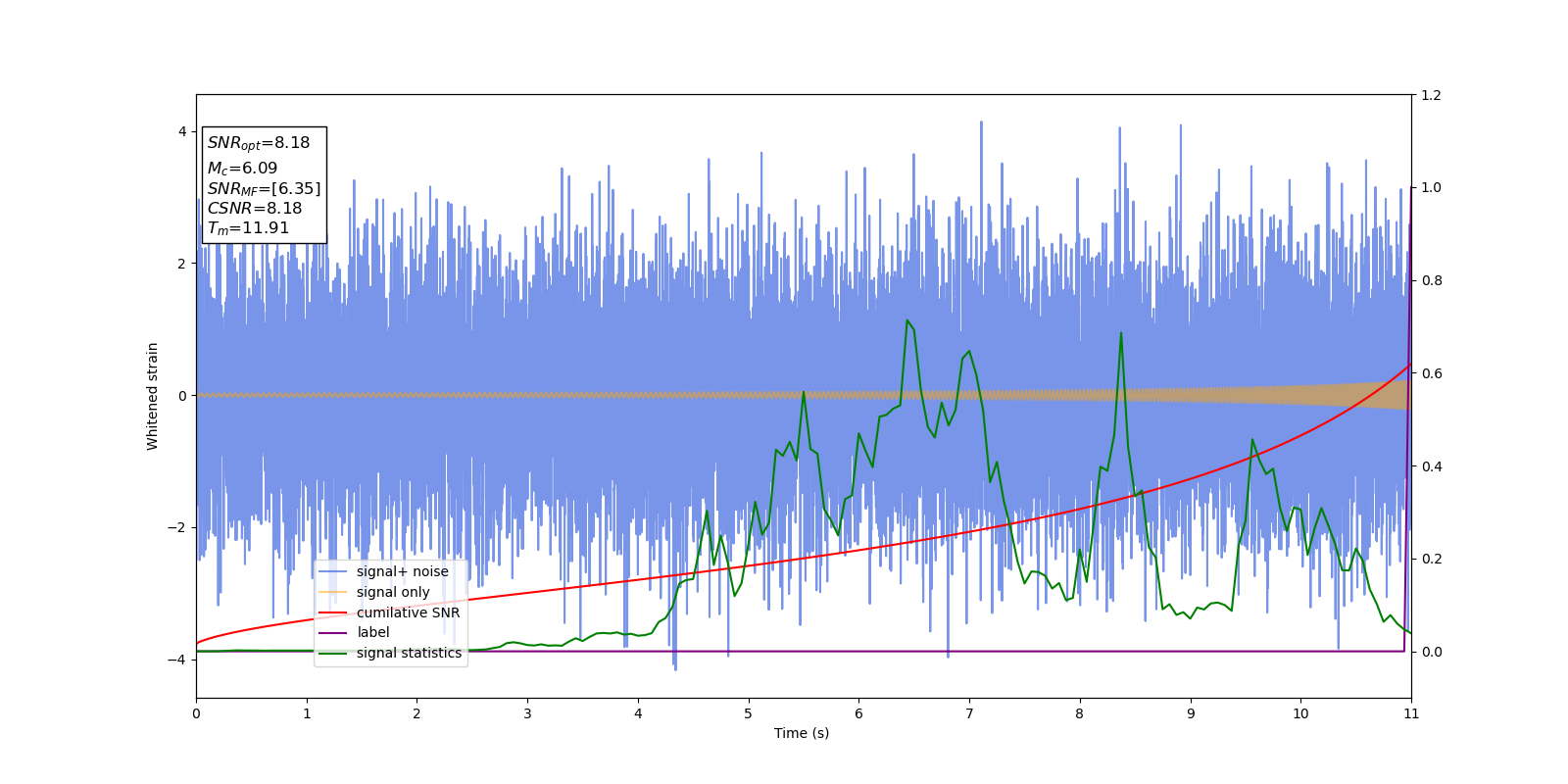Click the red cumilative SNR legend line
Screen dimensions: 1568x784
coord(333,612)
